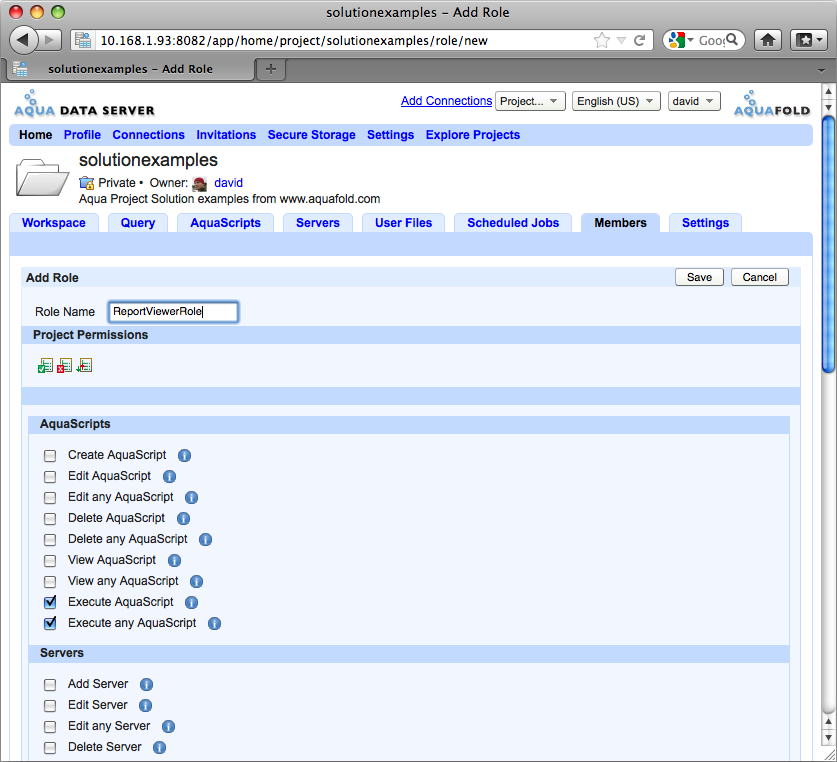Reload the page with refresh icon
The height and width of the screenshot is (762, 837).
(639, 40)
